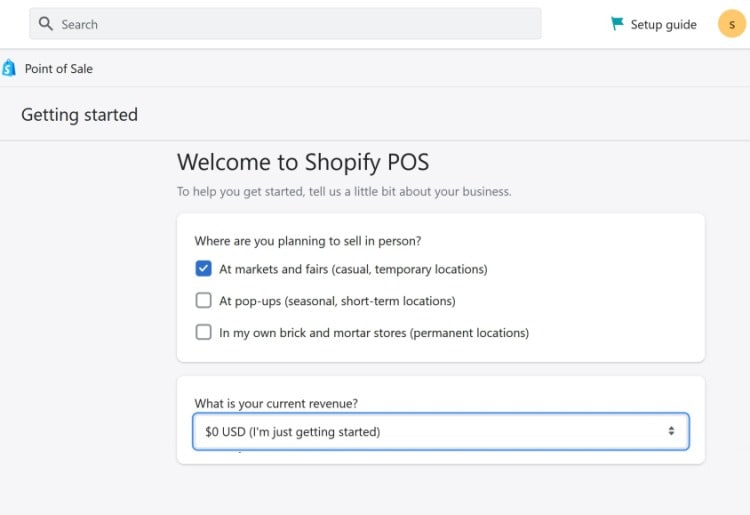
Task: Open the account avatar menu
Action: tap(731, 23)
